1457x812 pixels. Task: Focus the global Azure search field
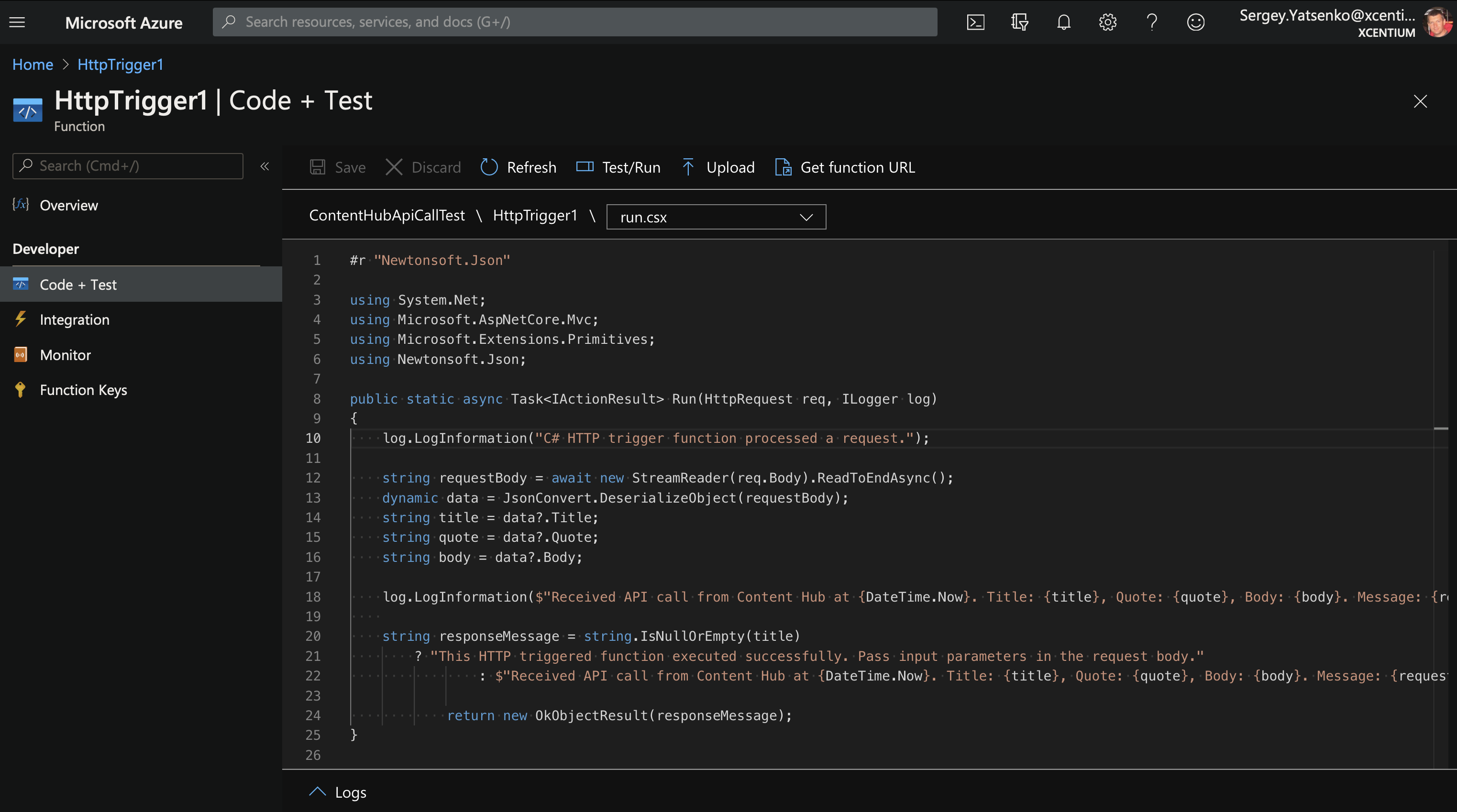click(574, 22)
